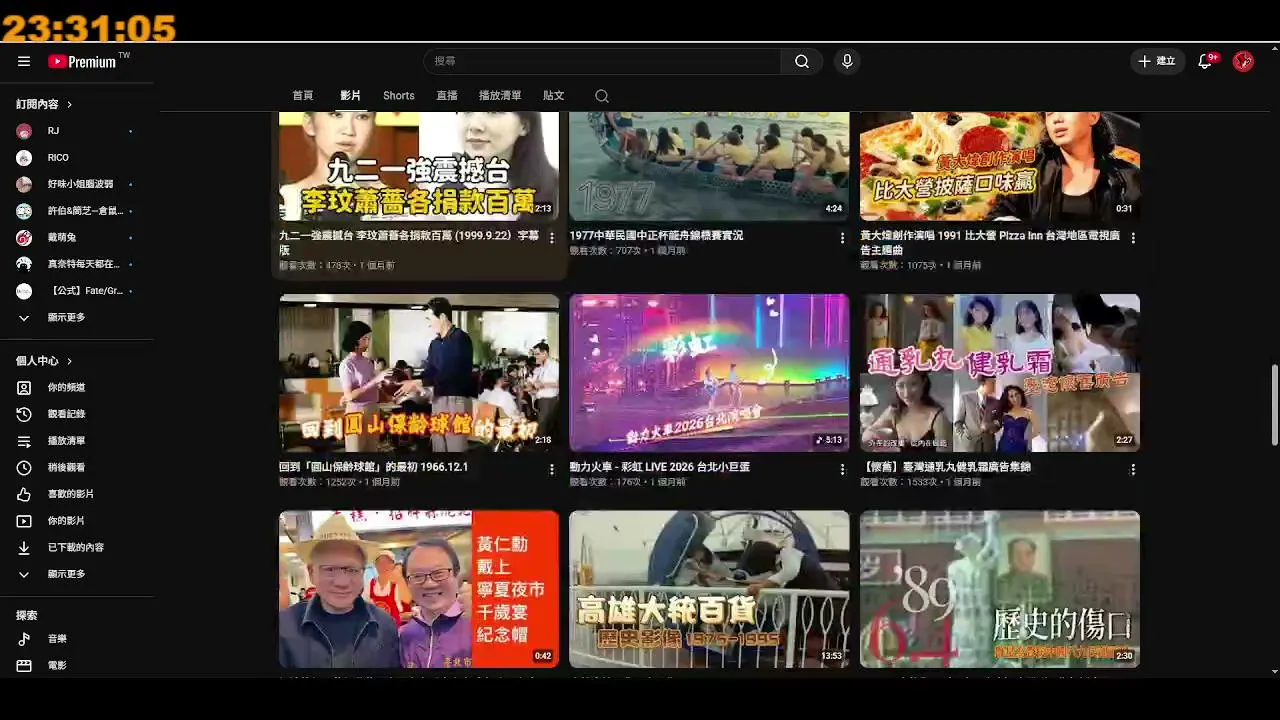Play the 高雄大統百貨 thumbnail

pos(709,589)
